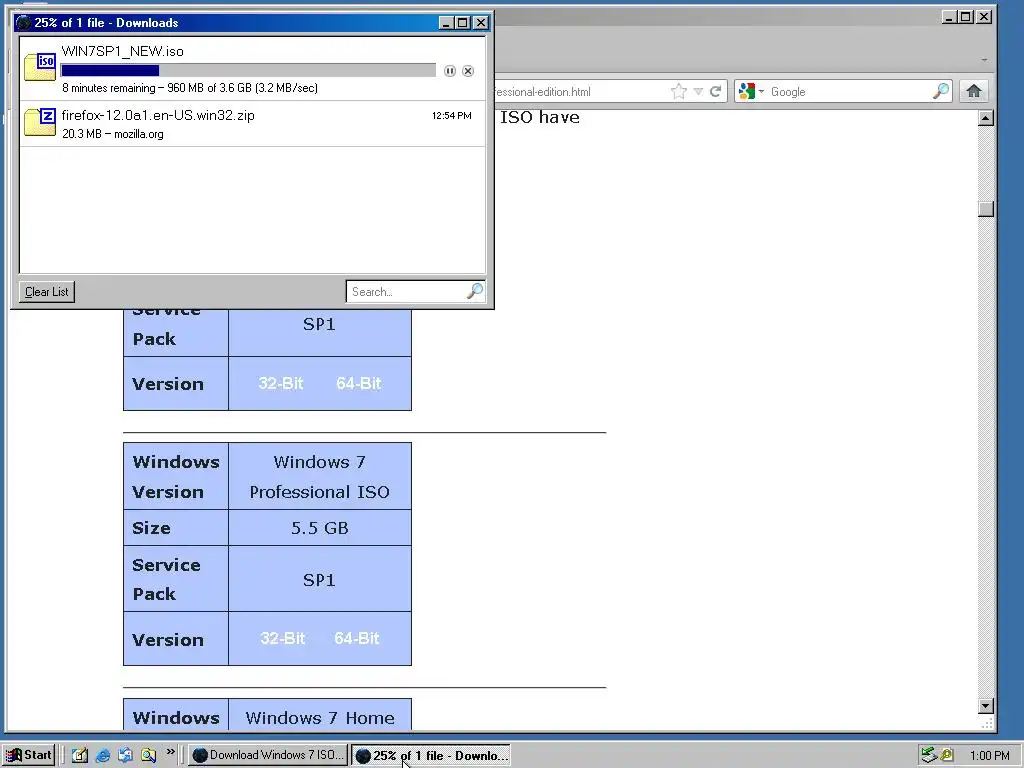Screen dimensions: 1024x768
Task: Click the firefox-12.0a1 zip file icon
Action: click(40, 123)
